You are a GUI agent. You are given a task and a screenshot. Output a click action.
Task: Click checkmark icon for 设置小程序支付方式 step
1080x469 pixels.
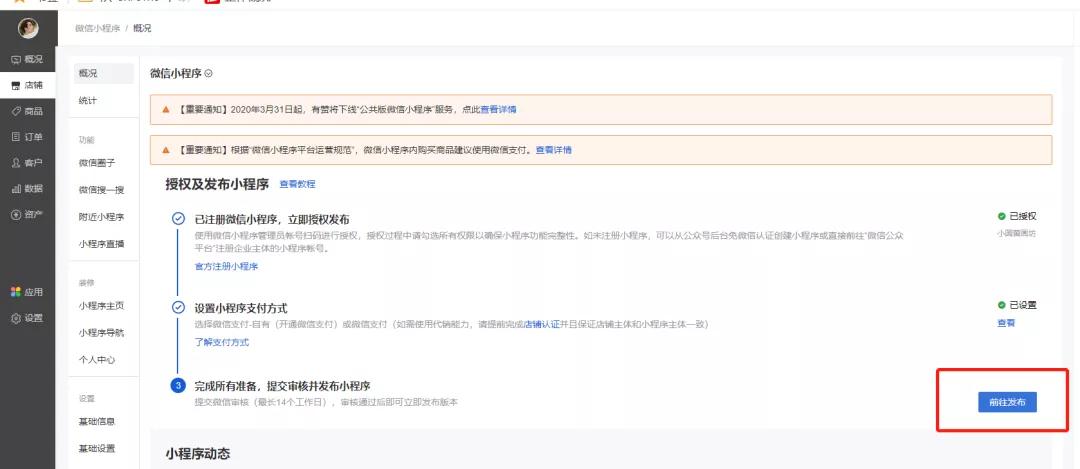coord(178,307)
